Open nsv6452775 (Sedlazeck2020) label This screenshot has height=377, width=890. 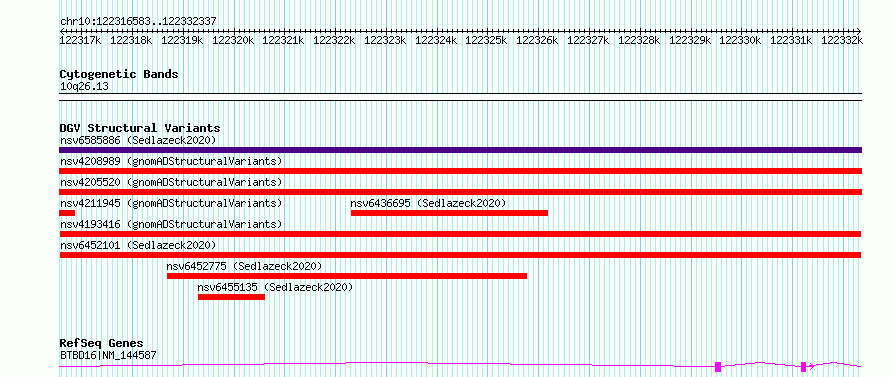tap(244, 266)
